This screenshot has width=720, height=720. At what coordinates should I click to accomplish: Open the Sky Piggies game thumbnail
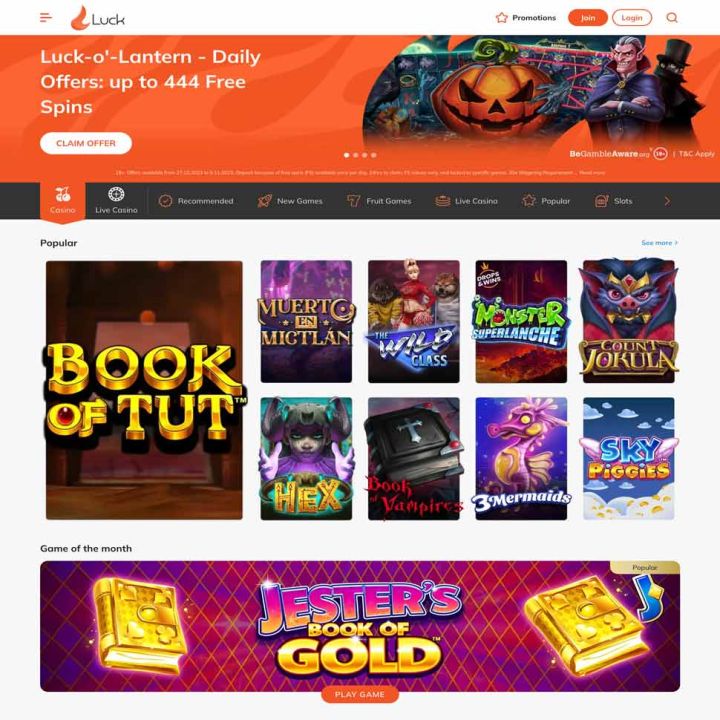[629, 458]
